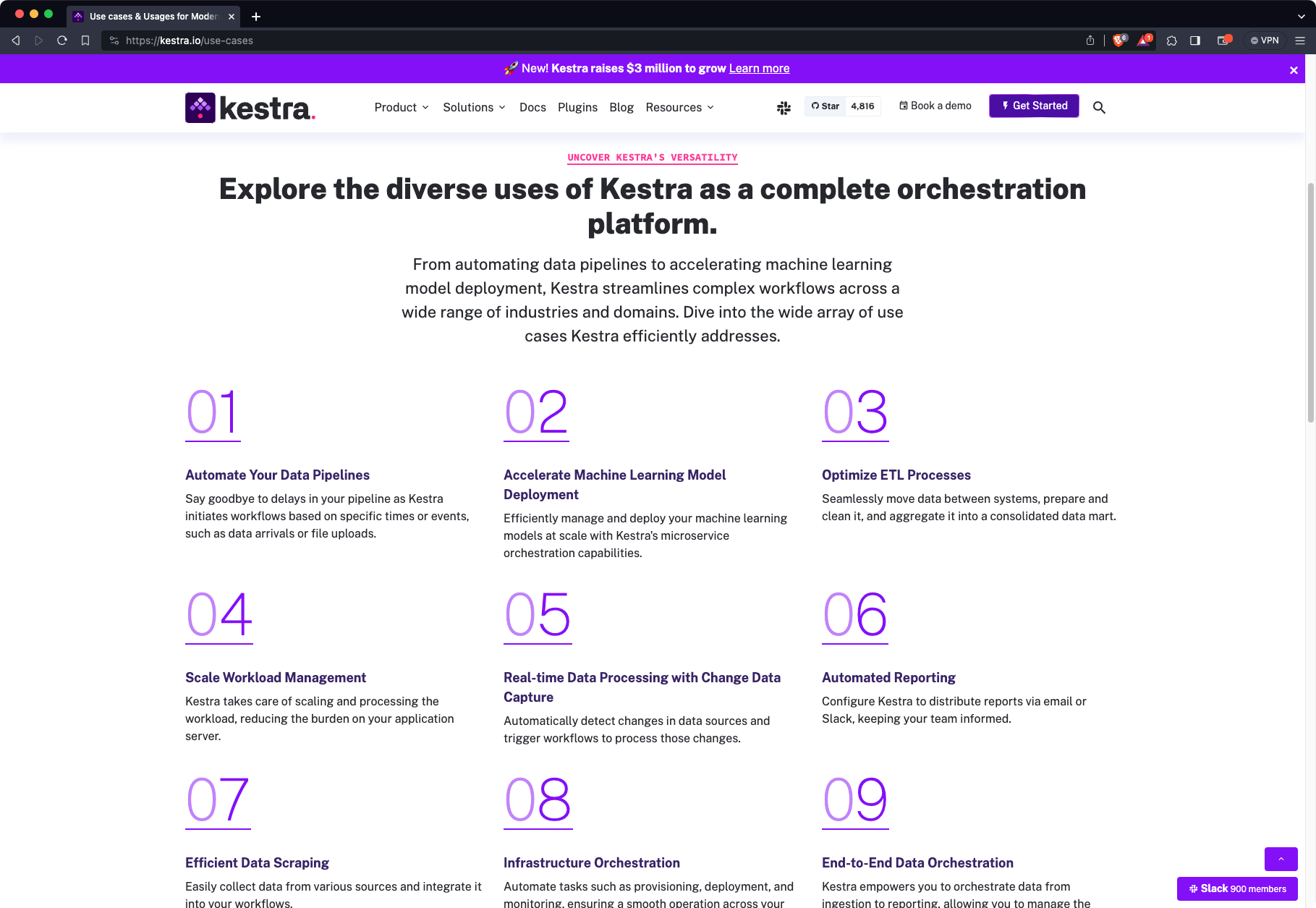Open the Blog menu item

621,107
